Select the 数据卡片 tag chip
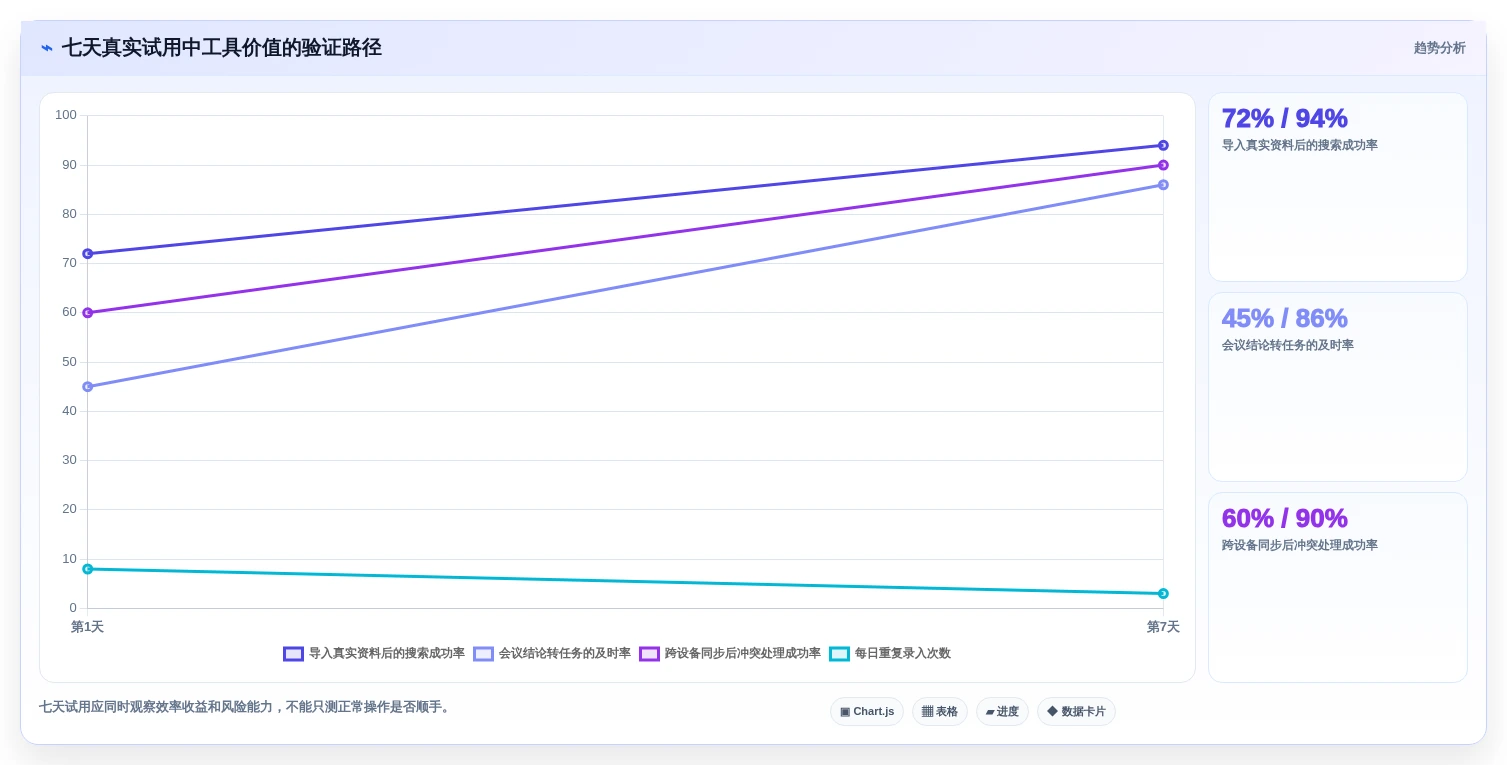 coord(1076,712)
